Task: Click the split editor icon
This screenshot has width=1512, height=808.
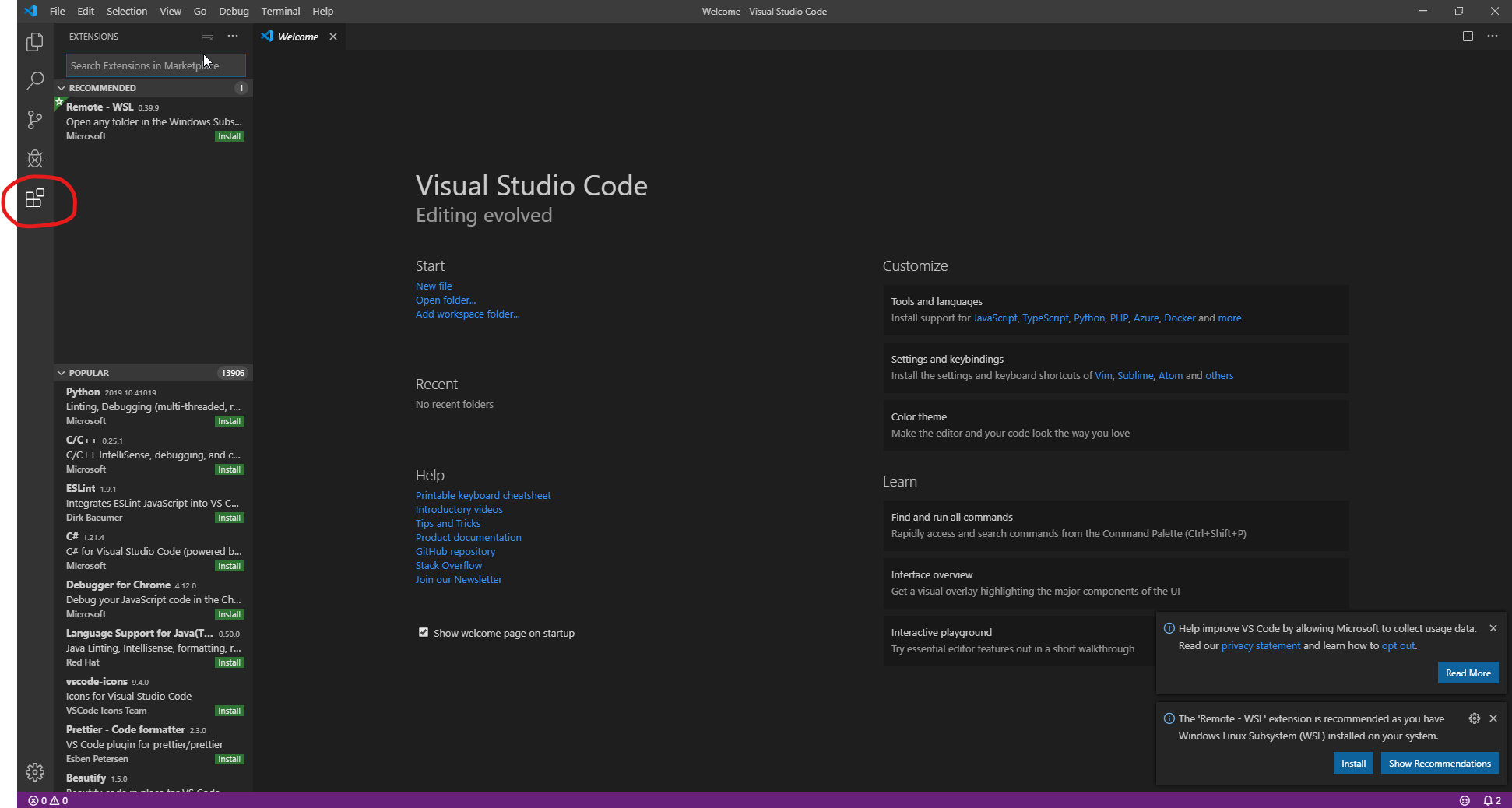Action: (x=1468, y=37)
